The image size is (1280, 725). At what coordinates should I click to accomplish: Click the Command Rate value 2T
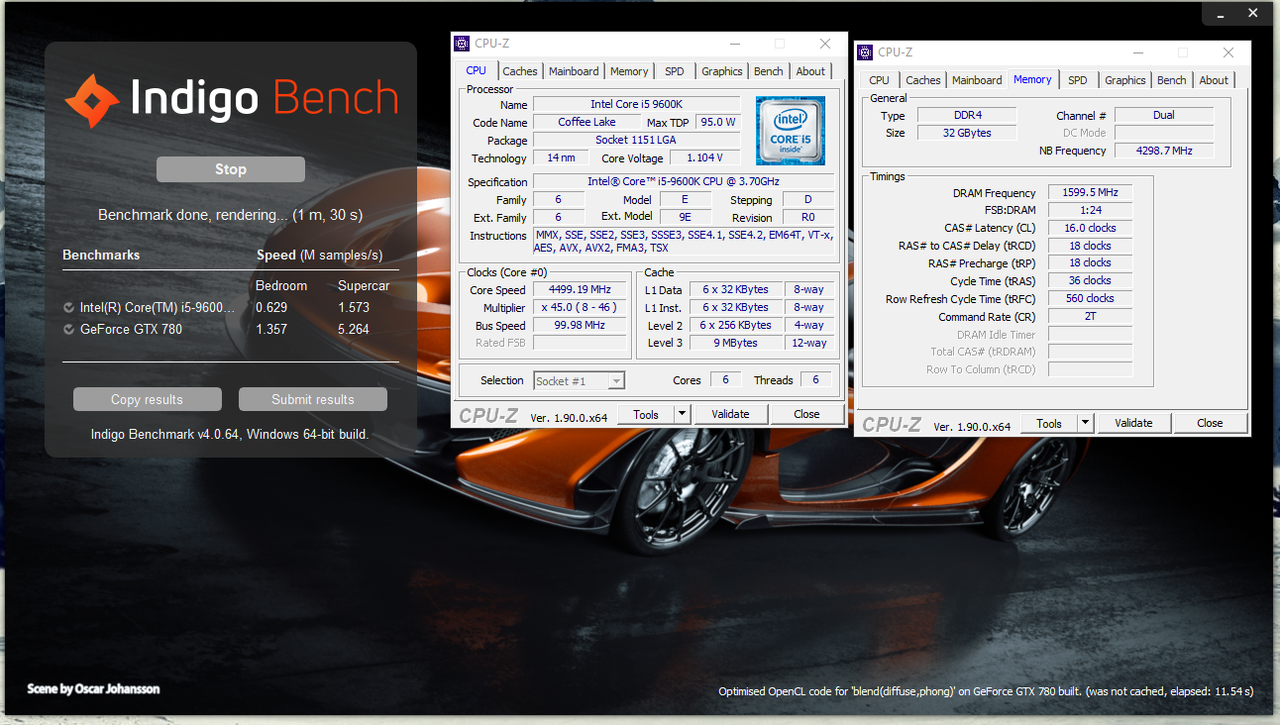[1090, 316]
